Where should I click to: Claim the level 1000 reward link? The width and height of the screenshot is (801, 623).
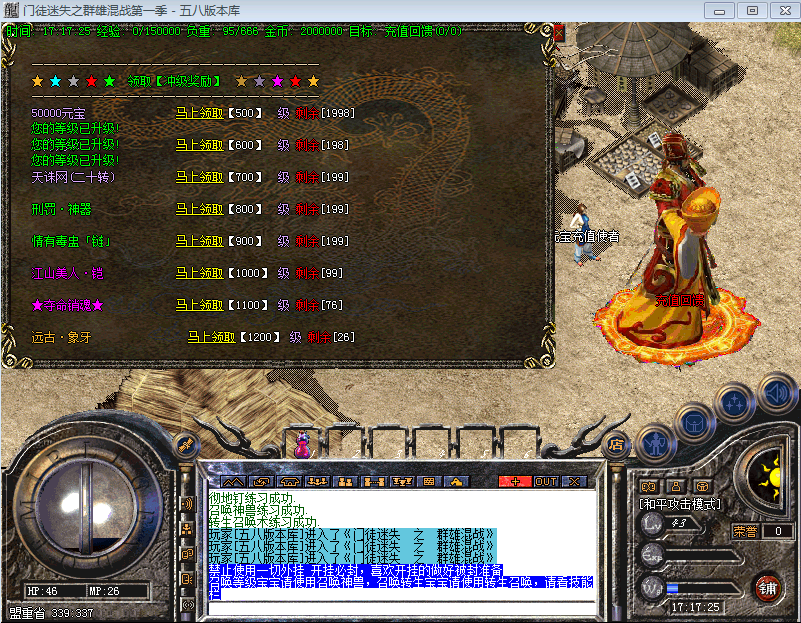(199, 273)
